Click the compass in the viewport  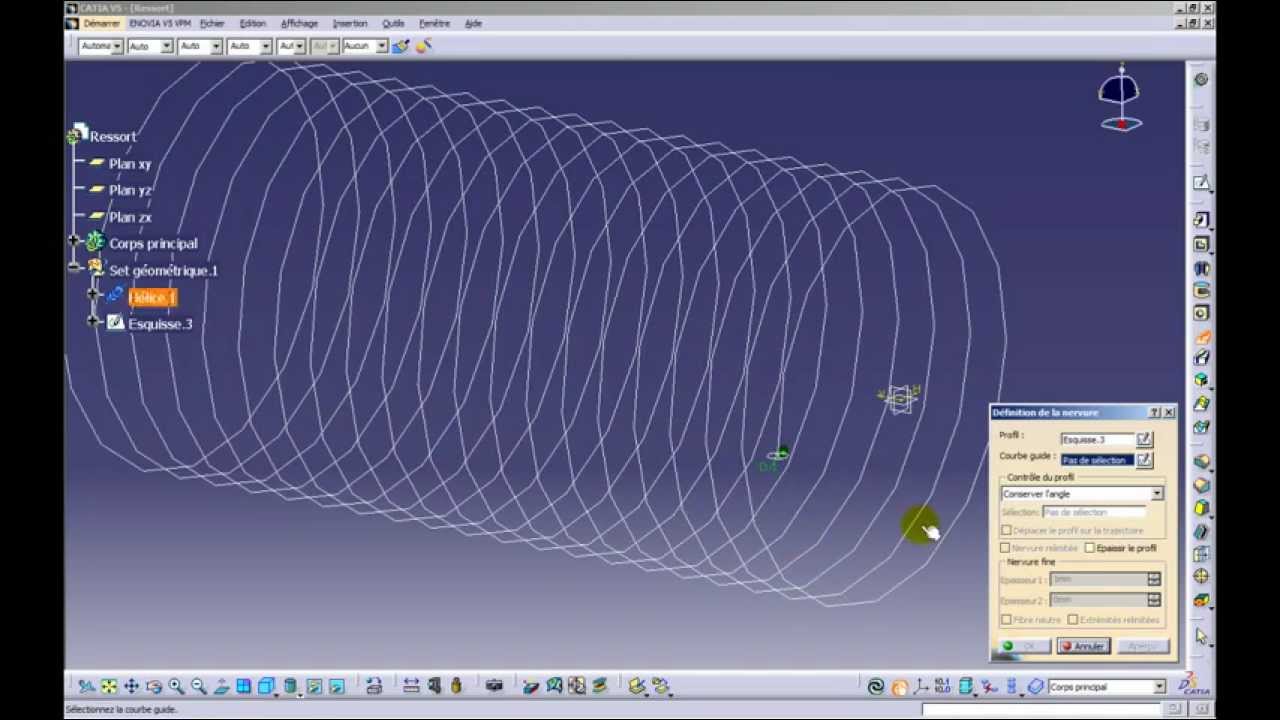click(x=1119, y=100)
